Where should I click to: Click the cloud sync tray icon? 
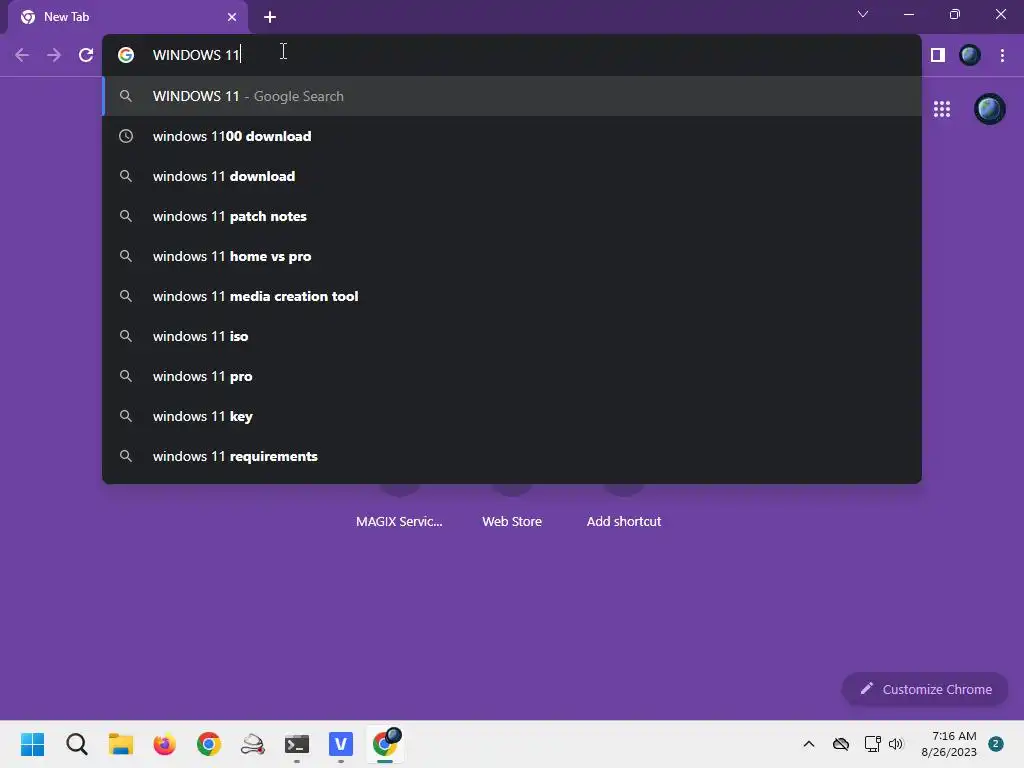pos(840,744)
